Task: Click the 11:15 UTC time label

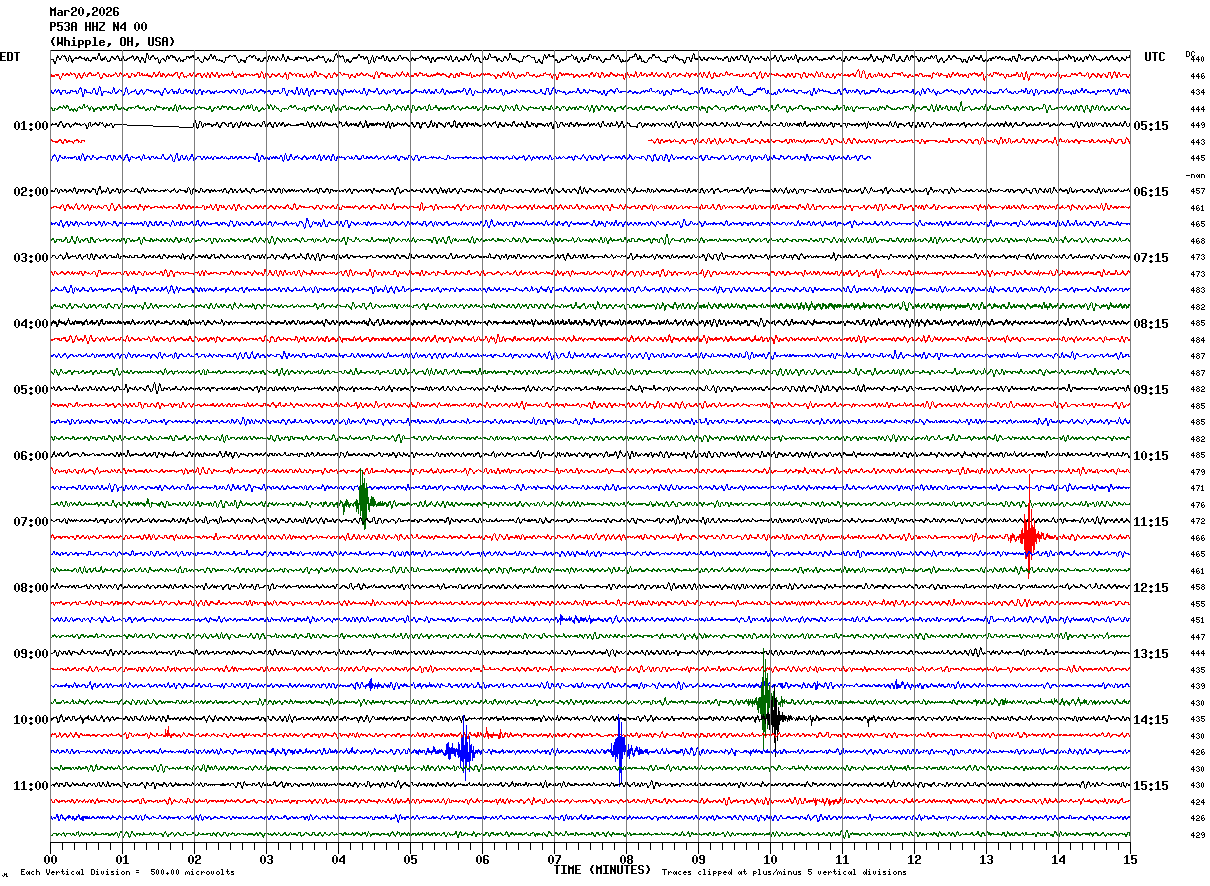Action: (x=1151, y=522)
